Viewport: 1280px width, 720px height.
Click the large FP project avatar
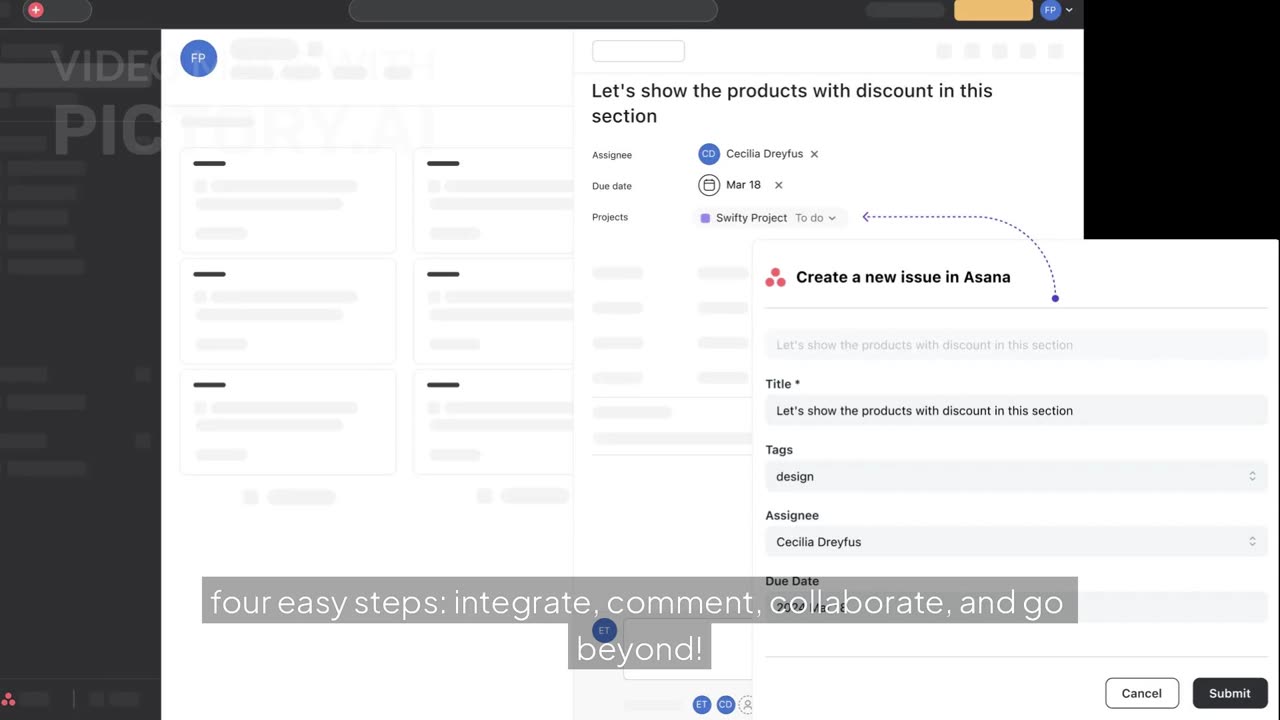(198, 58)
